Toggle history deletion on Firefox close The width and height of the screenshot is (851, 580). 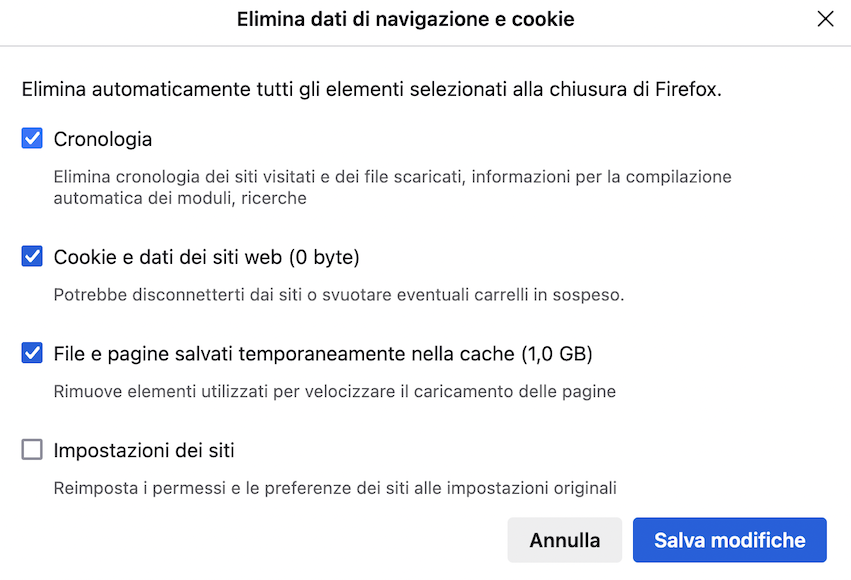coord(31,139)
